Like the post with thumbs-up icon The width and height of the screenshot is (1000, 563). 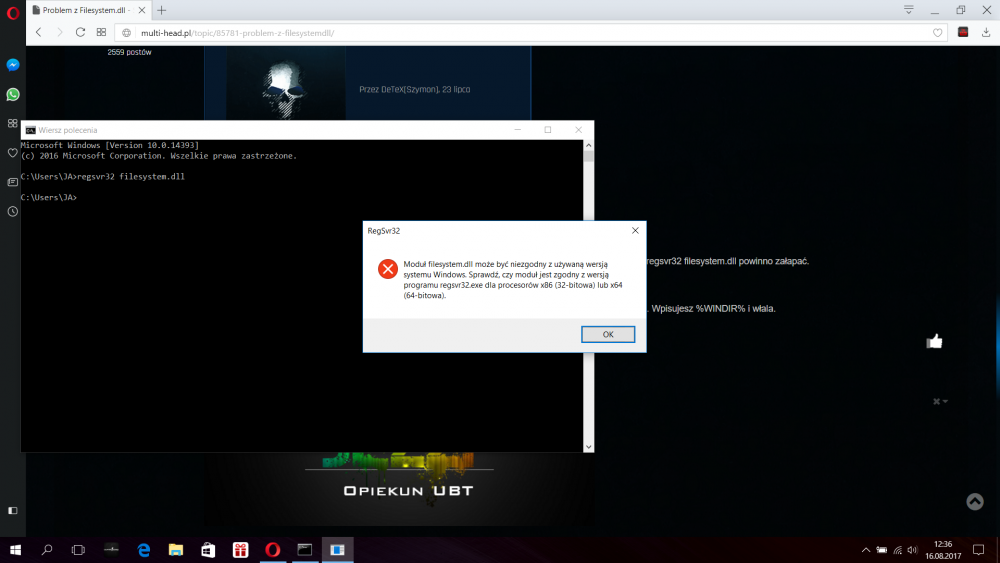934,342
